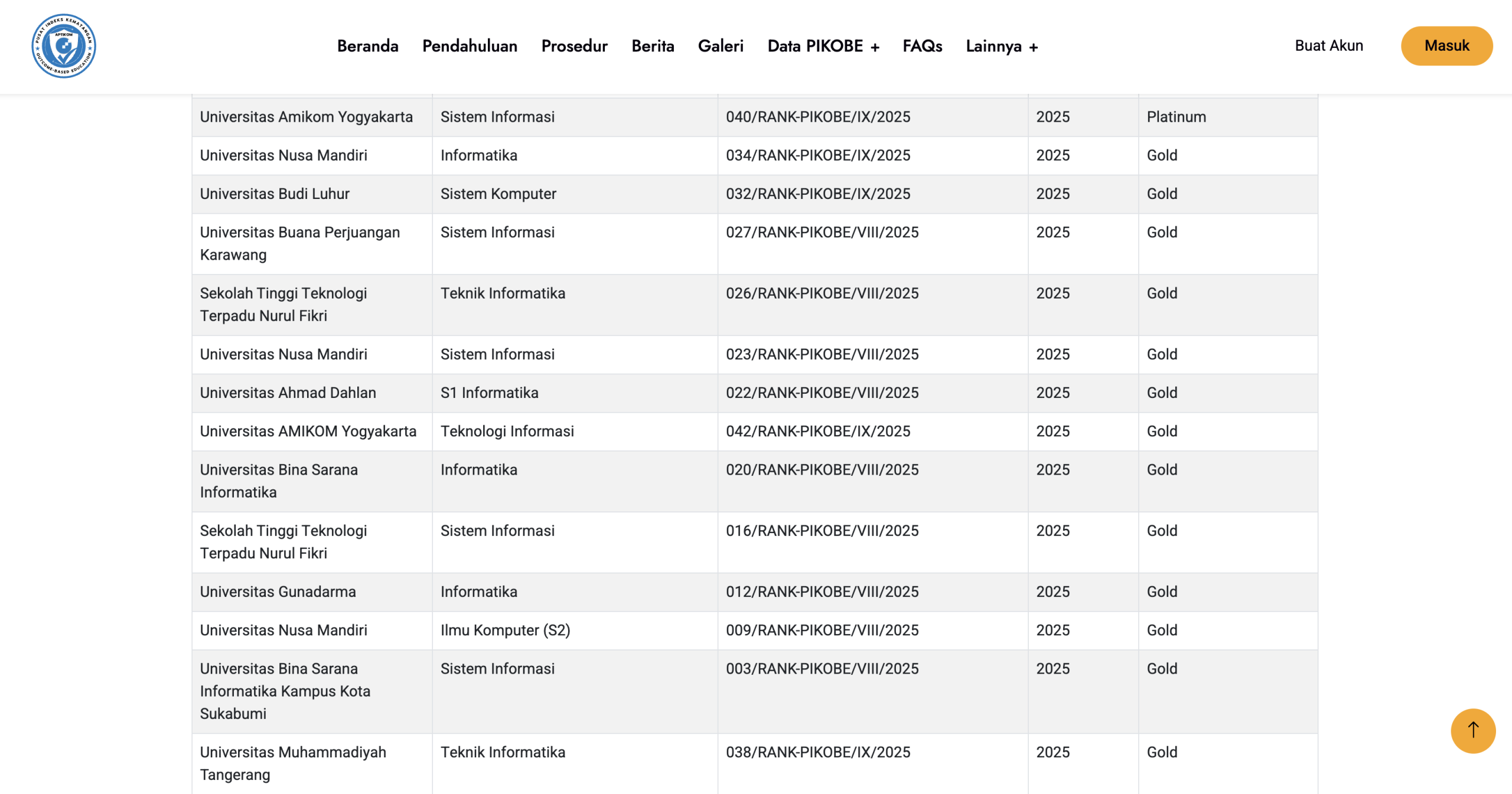This screenshot has height=794, width=1512.
Task: Select the Ilmu Komputer (S2) program cell
Action: pos(505,630)
